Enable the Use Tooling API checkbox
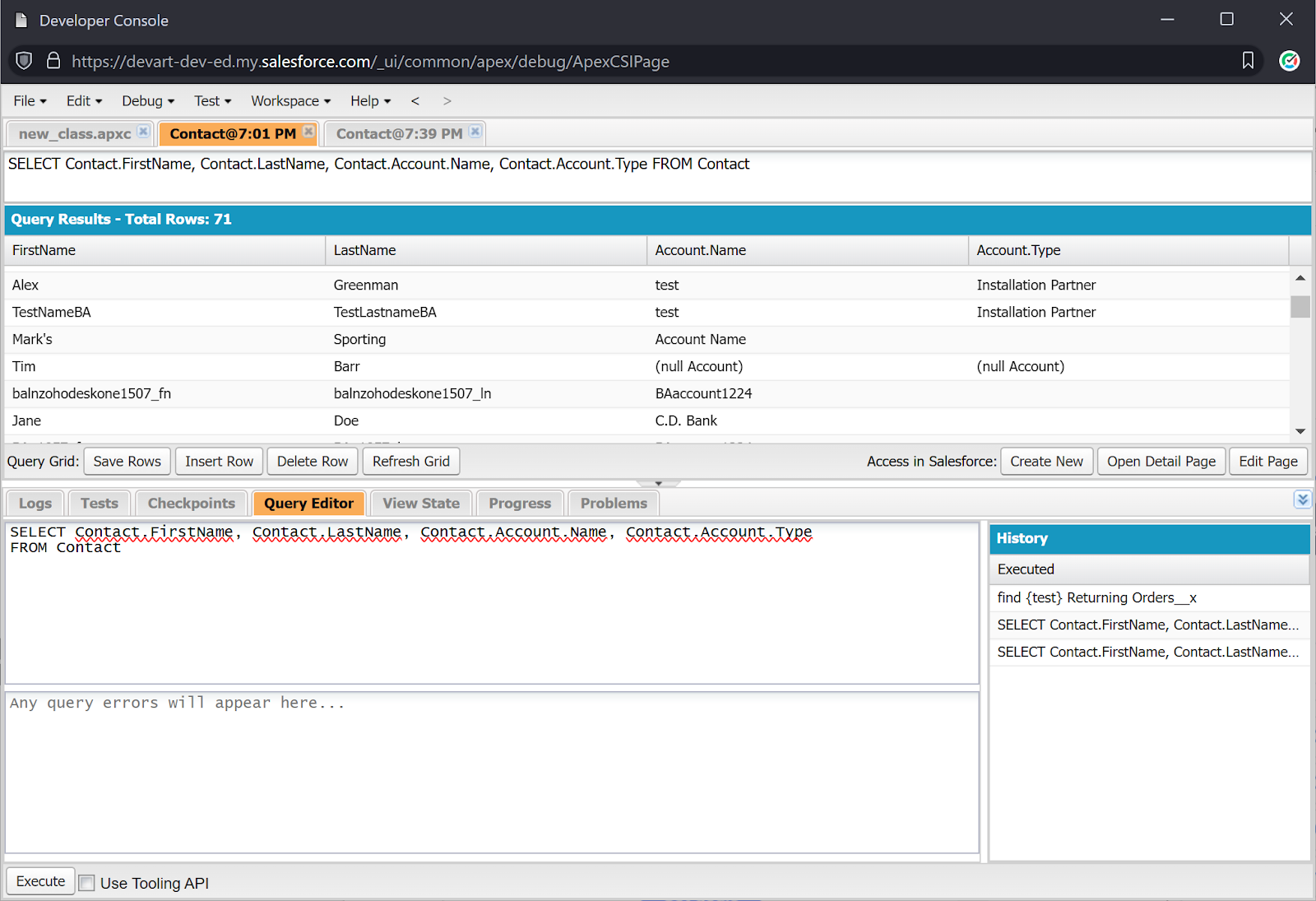Image resolution: width=1316 pixels, height=901 pixels. tap(86, 882)
